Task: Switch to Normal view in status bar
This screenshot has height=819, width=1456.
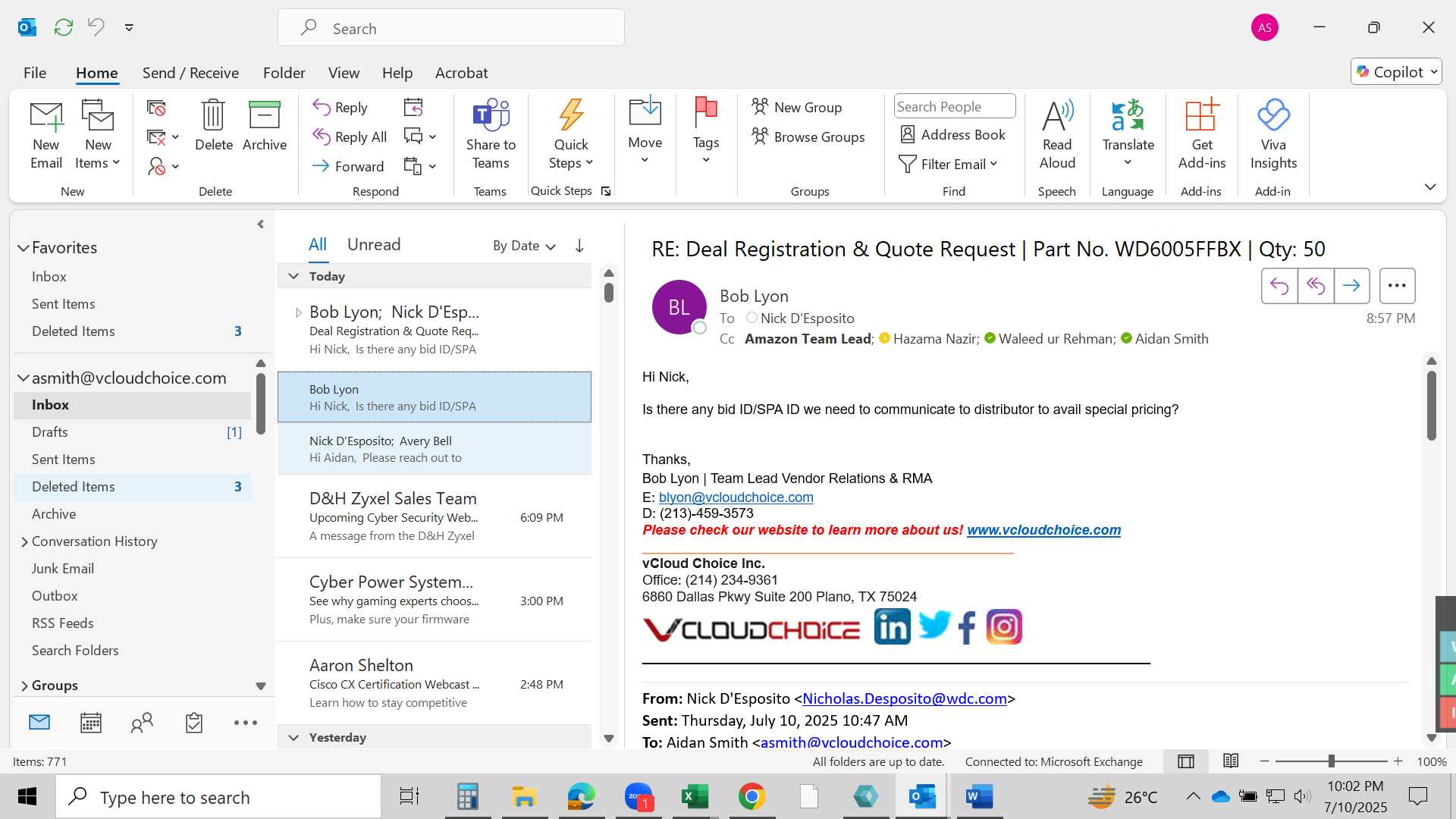Action: coord(1186,761)
